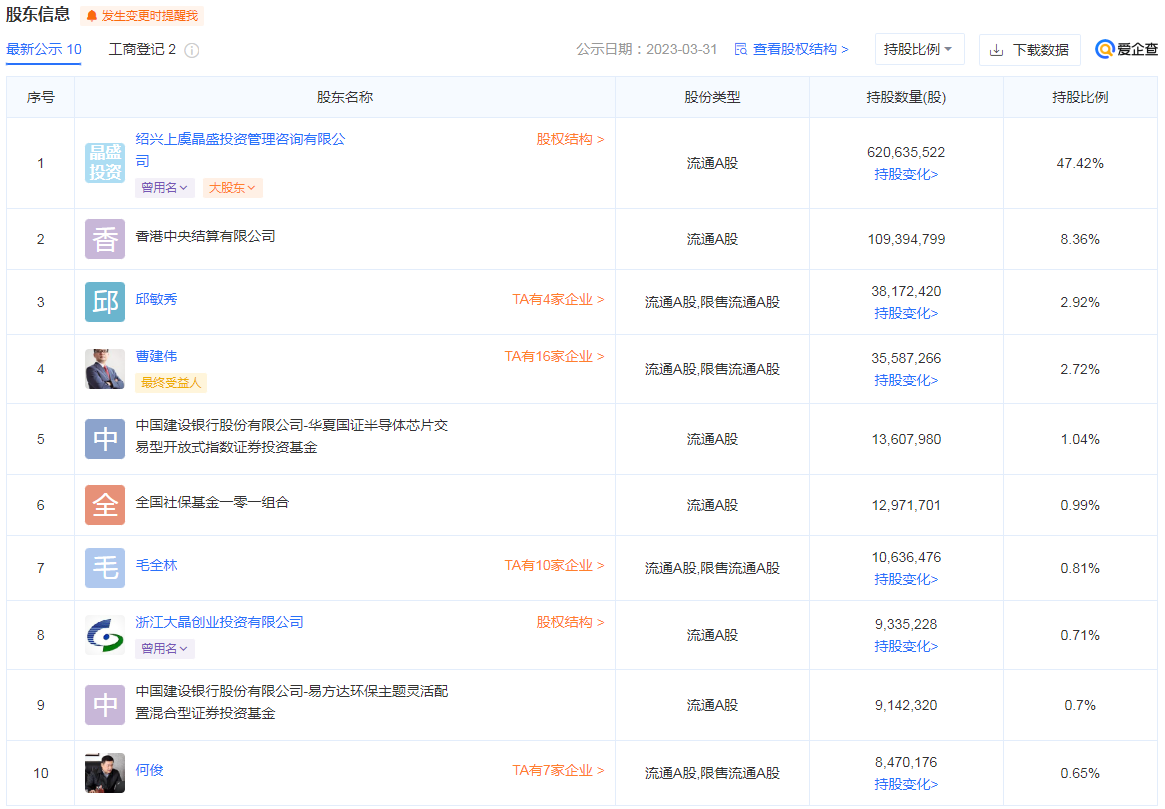Open the TA有10家企业 link
1165x809 pixels.
[x=554, y=565]
